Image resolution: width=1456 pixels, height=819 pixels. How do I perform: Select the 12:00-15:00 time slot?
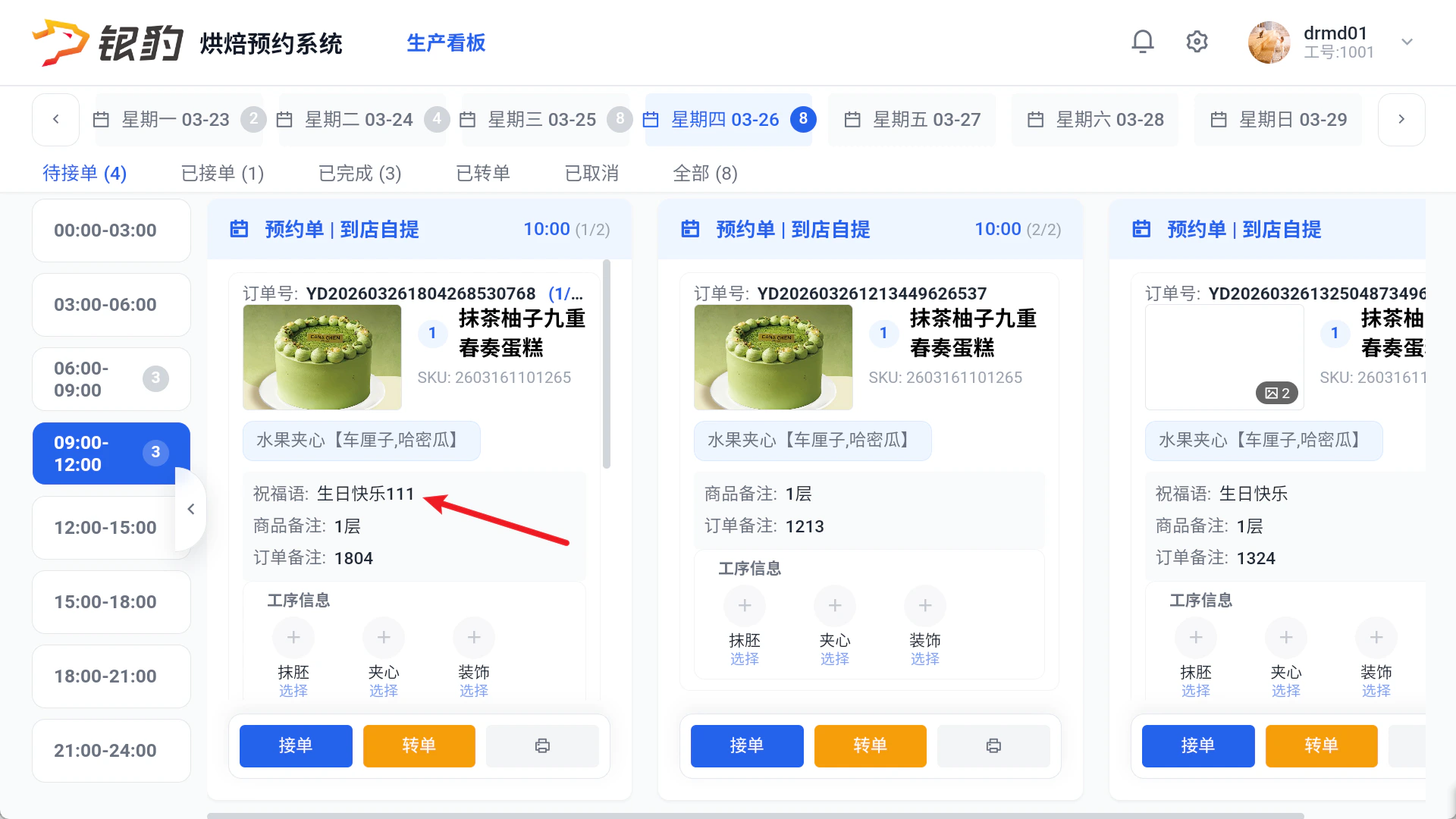pos(111,528)
